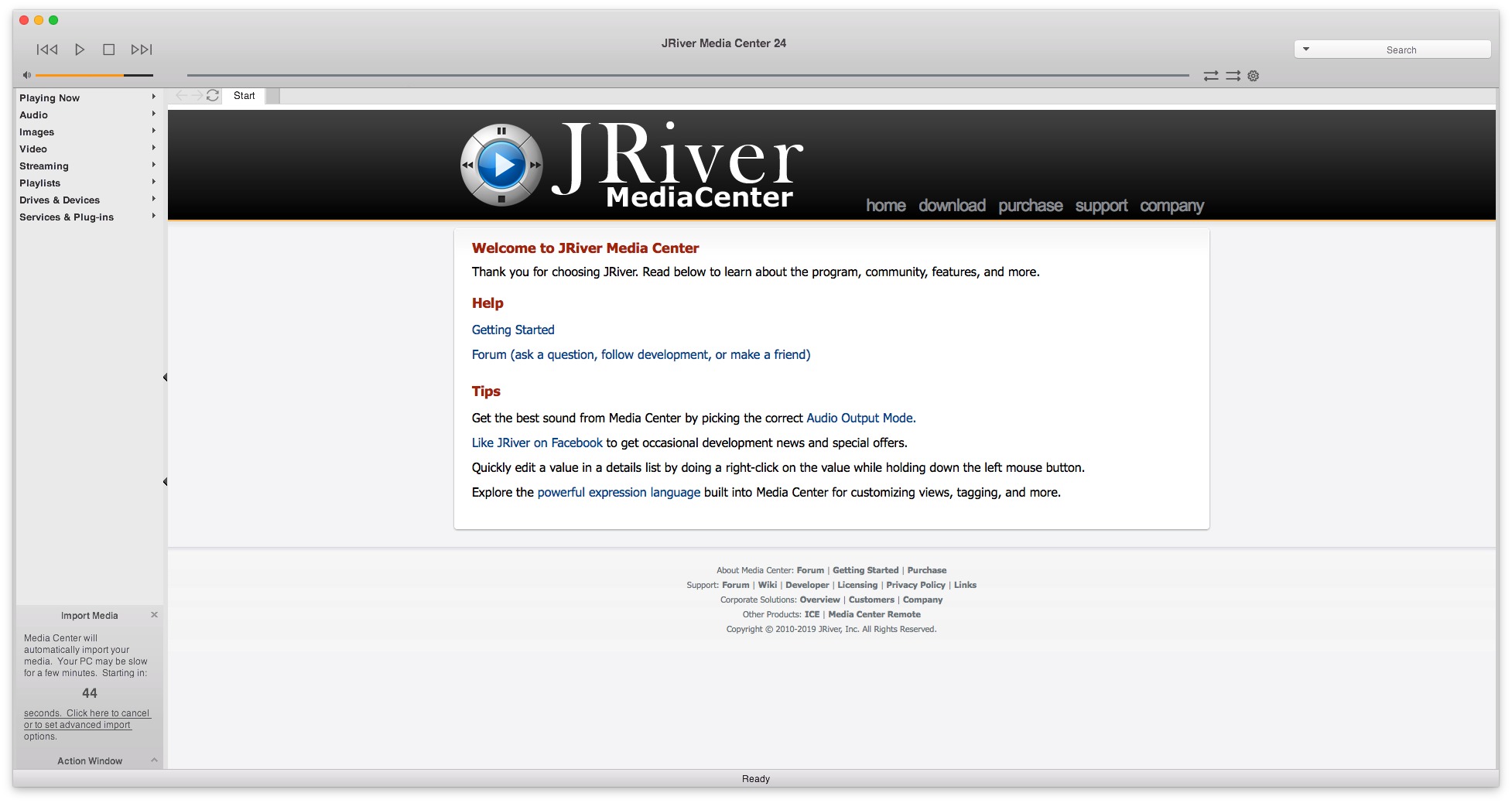Screen dimensions: 1512x803
Task: Select Playing Now in the sidebar
Action: tap(50, 98)
